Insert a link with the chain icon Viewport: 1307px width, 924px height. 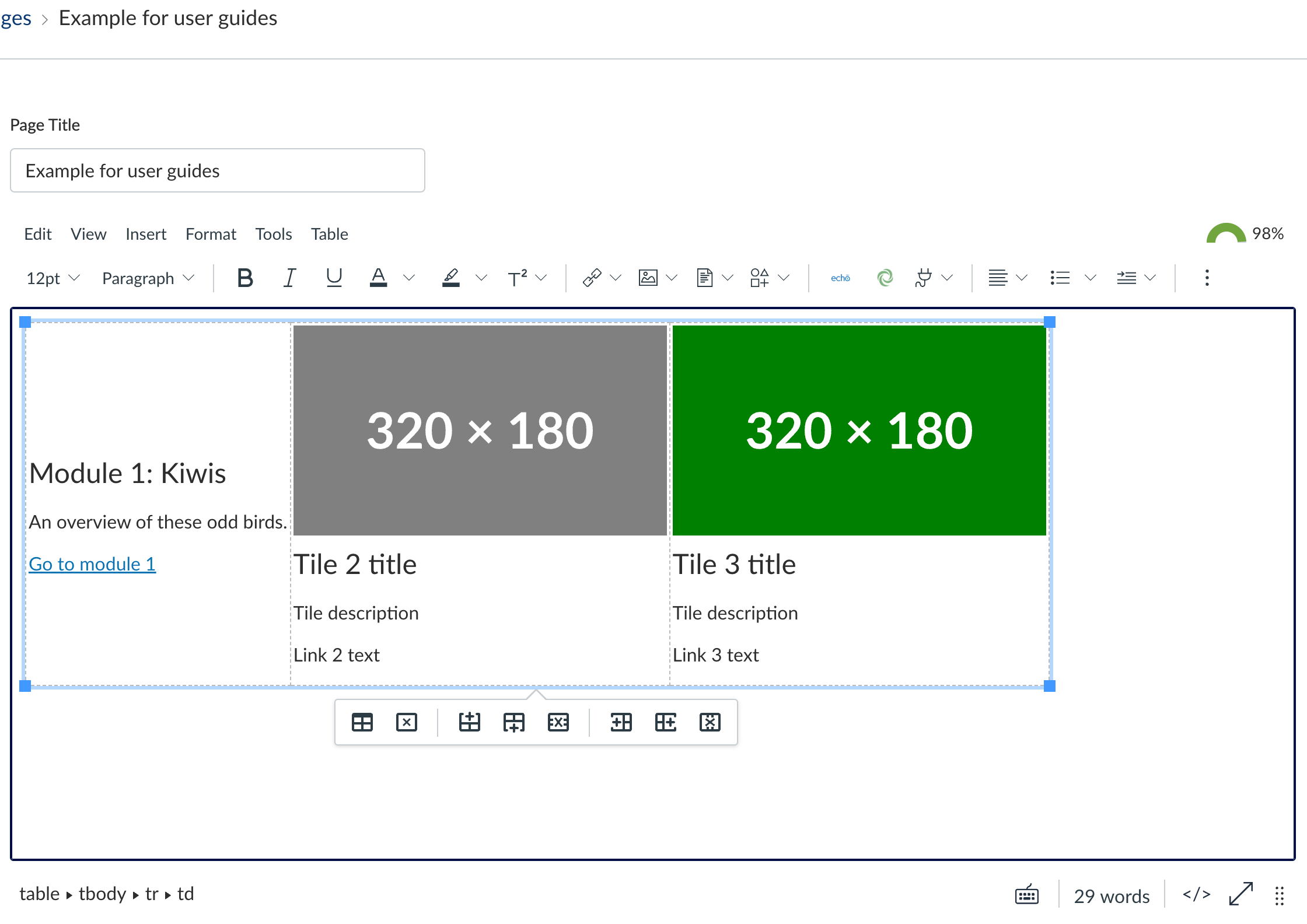592,278
